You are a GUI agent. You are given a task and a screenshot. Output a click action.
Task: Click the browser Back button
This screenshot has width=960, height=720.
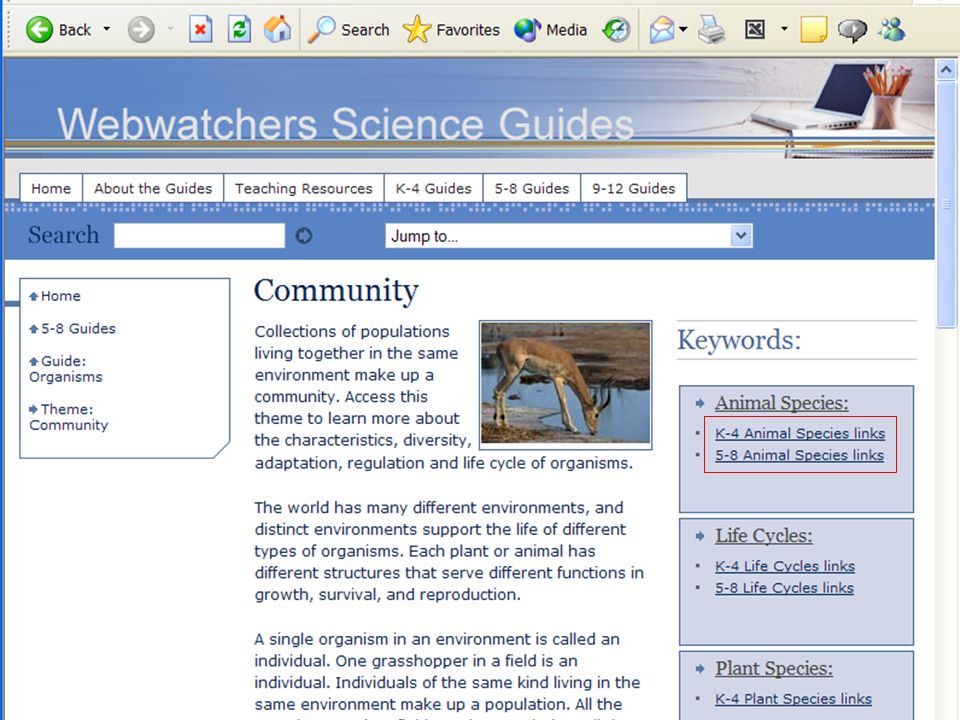click(x=58, y=29)
